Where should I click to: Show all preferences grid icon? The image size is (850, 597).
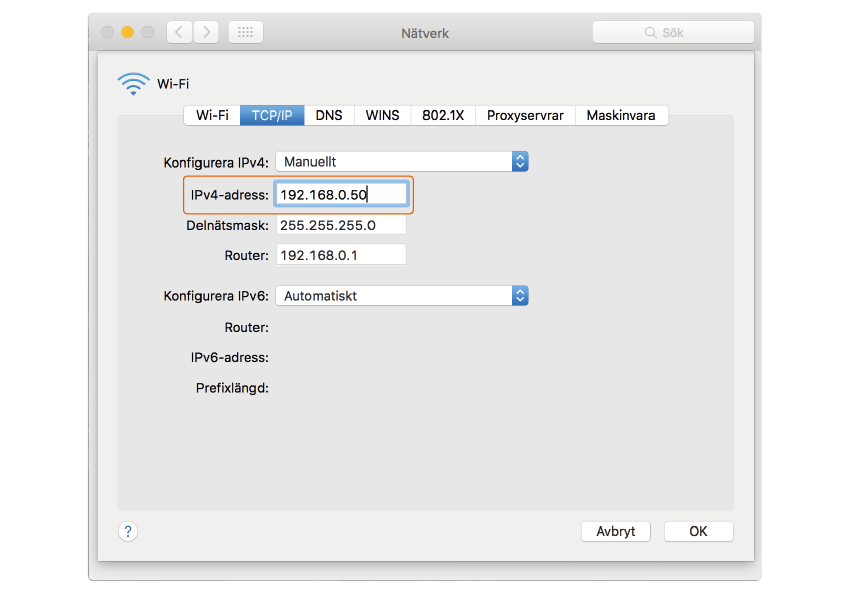pyautogui.click(x=246, y=32)
